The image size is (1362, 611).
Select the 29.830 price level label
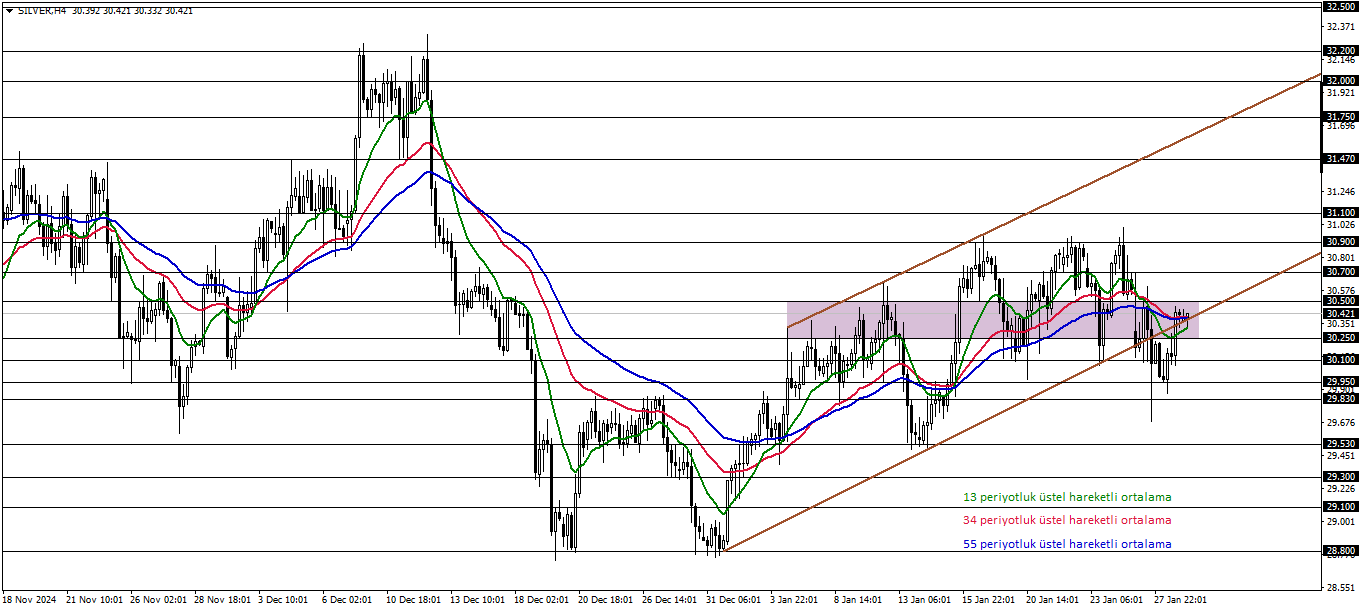1340,399
